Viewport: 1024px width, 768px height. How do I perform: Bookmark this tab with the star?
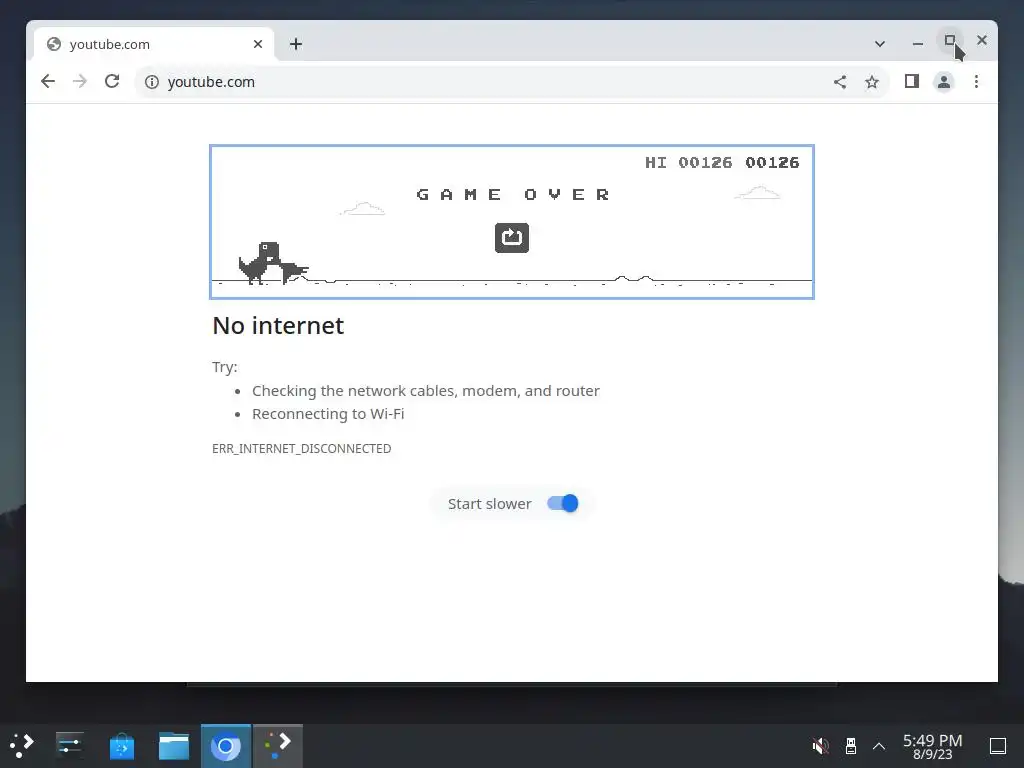point(872,82)
